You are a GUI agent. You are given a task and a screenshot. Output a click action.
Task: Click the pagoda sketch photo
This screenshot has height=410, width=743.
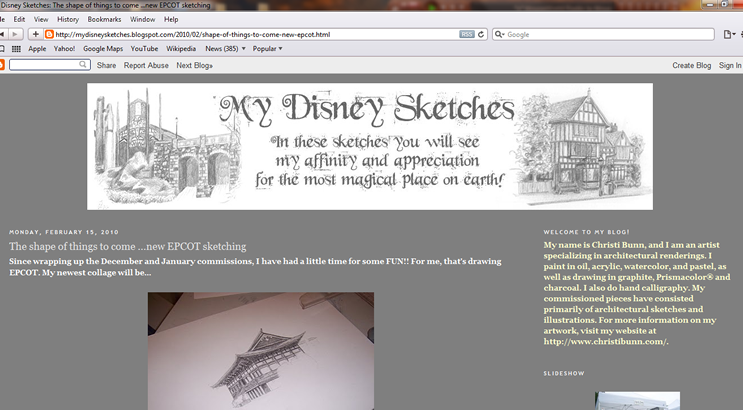coord(261,351)
